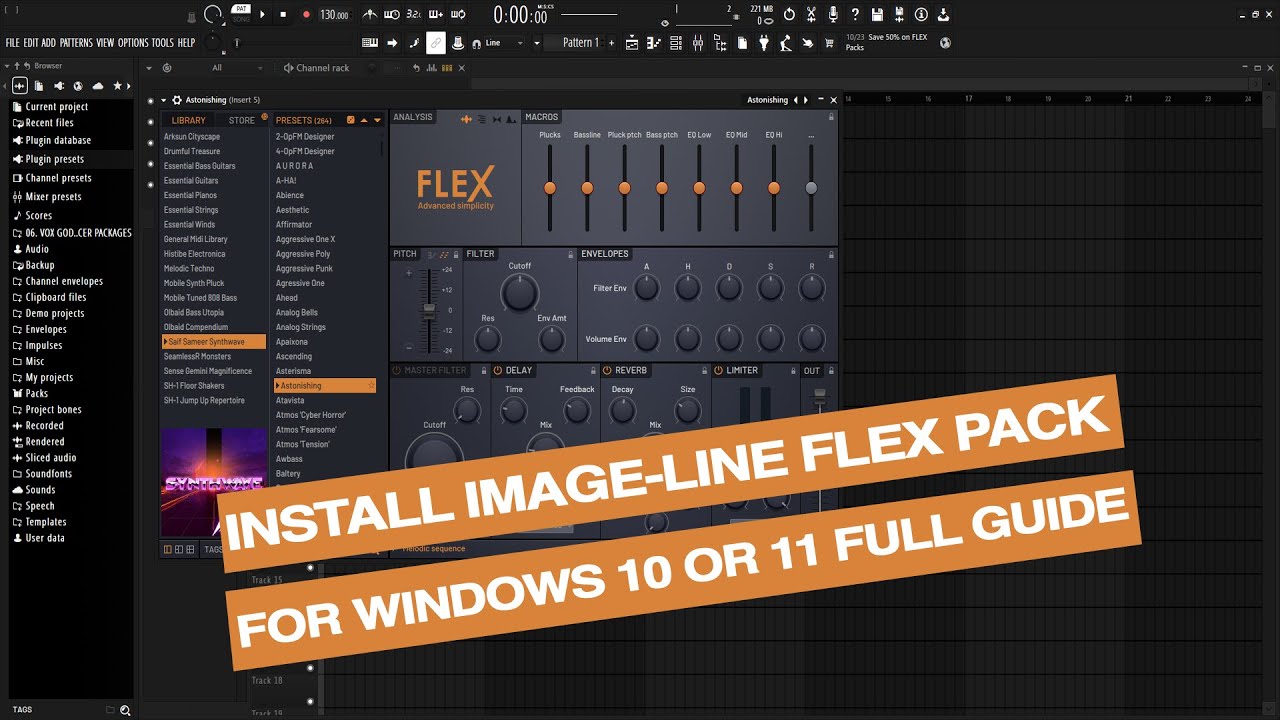
Task: Click the question mark help icon
Action: pos(855,14)
